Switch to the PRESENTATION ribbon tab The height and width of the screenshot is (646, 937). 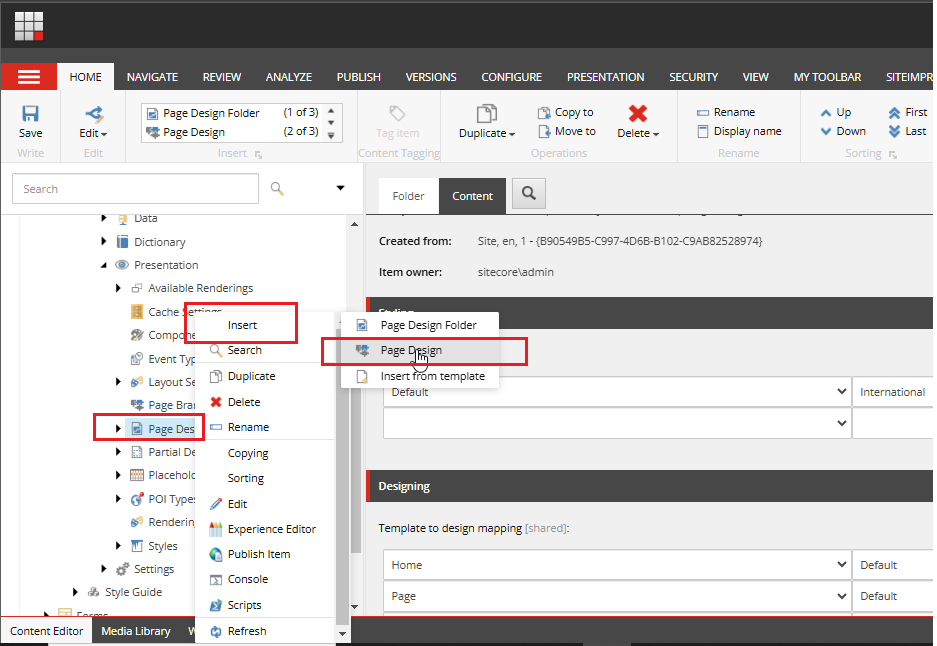tap(605, 77)
